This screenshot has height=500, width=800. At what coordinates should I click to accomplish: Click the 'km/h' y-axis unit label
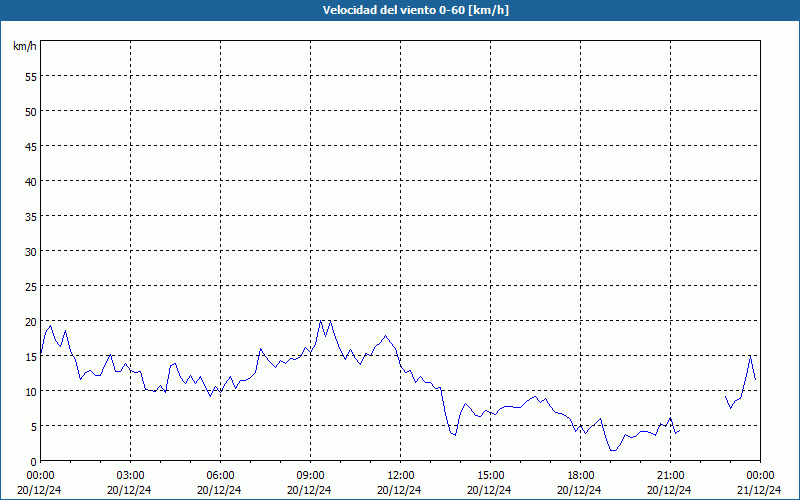tap(24, 47)
